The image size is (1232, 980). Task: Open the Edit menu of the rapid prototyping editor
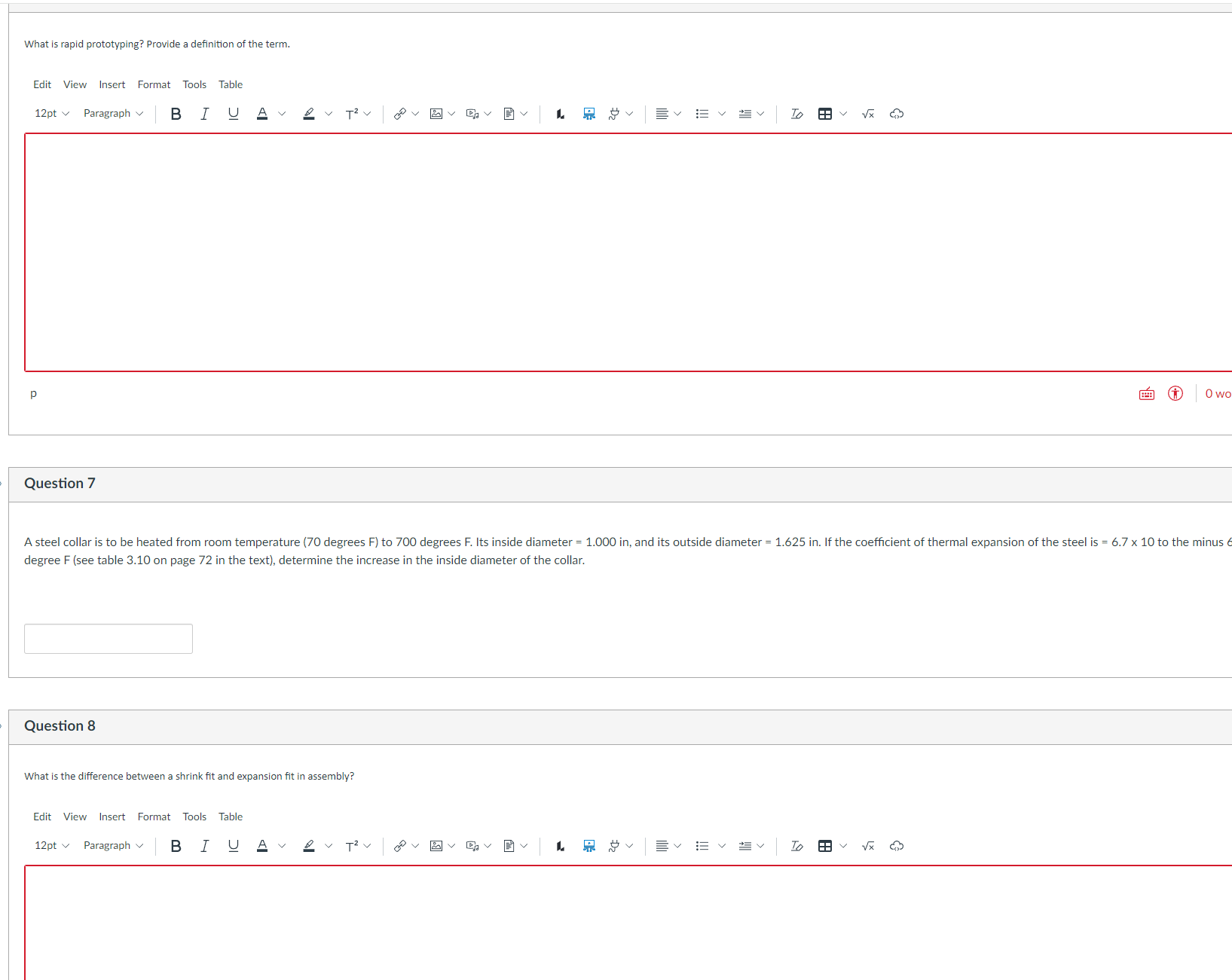point(42,84)
